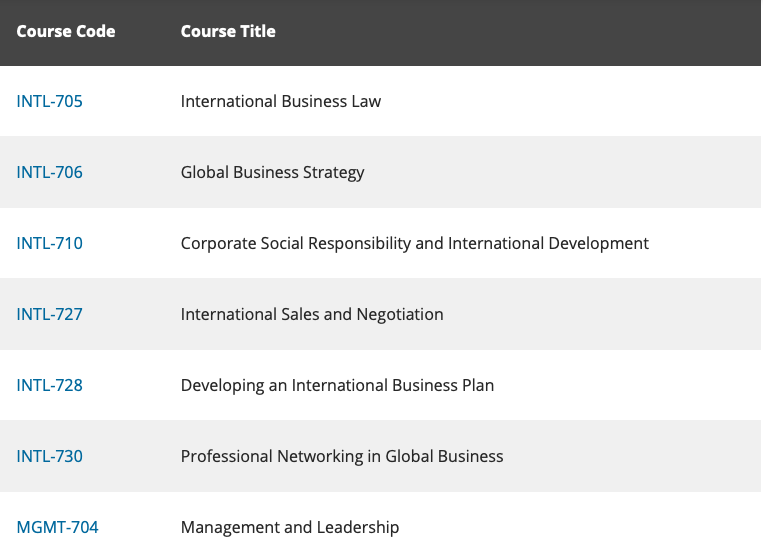Screen dimensions: 763x556
Task: Click Professional Networking in Global Business title
Action: pyautogui.click(x=342, y=456)
